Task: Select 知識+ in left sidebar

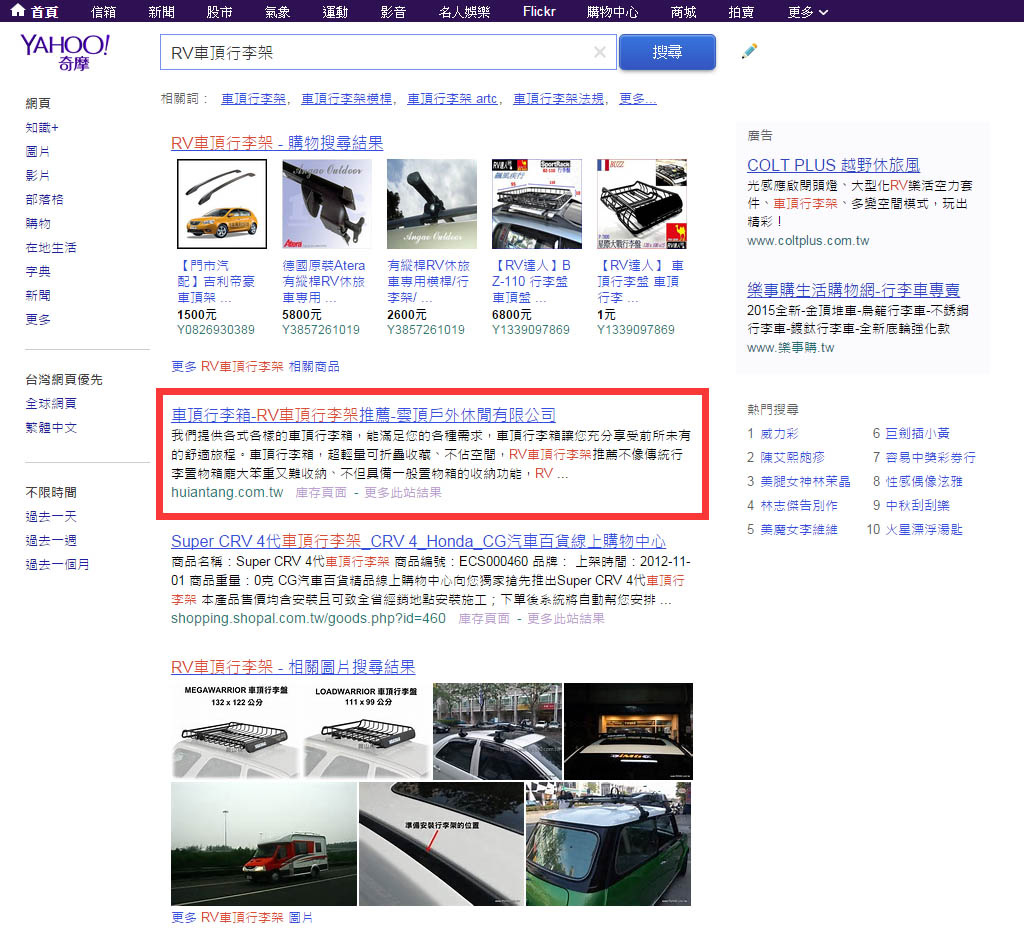Action: pos(42,127)
